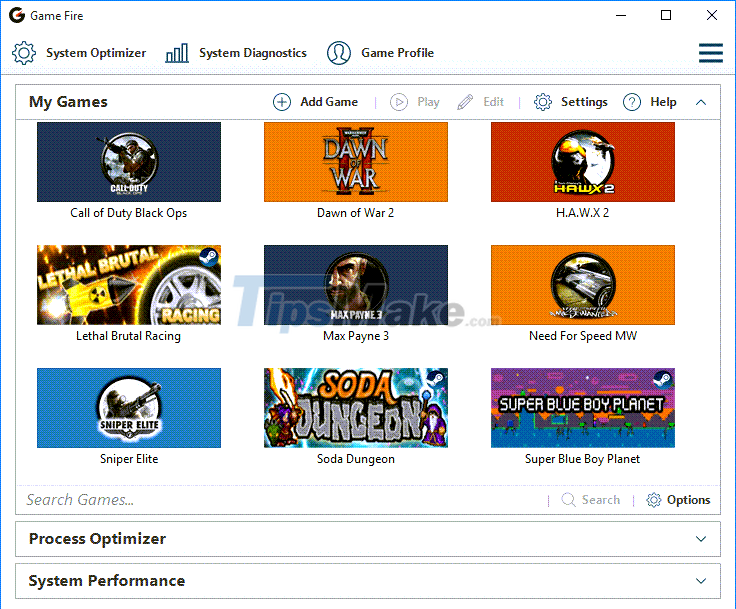Click the "Dawn of War 2" caption
The width and height of the screenshot is (736, 609).
pyautogui.click(x=355, y=213)
